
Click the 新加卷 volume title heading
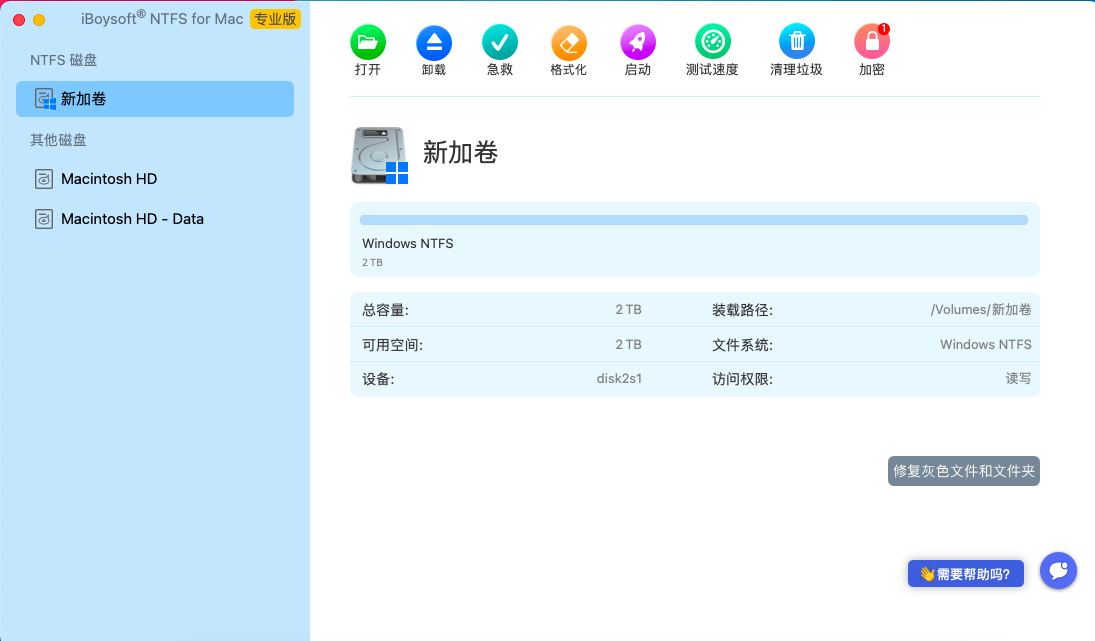(460, 152)
